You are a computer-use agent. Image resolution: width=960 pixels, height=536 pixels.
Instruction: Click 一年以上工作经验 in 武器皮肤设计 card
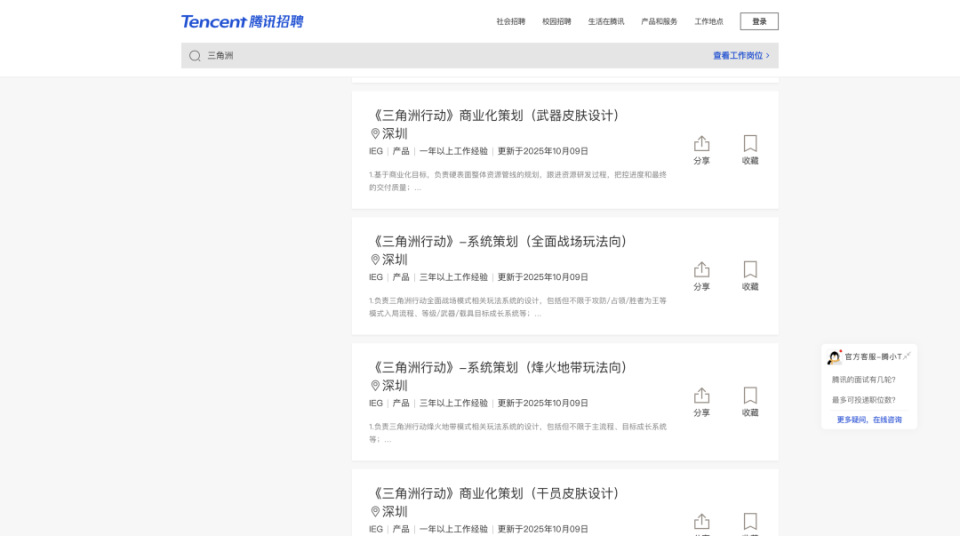coord(454,151)
